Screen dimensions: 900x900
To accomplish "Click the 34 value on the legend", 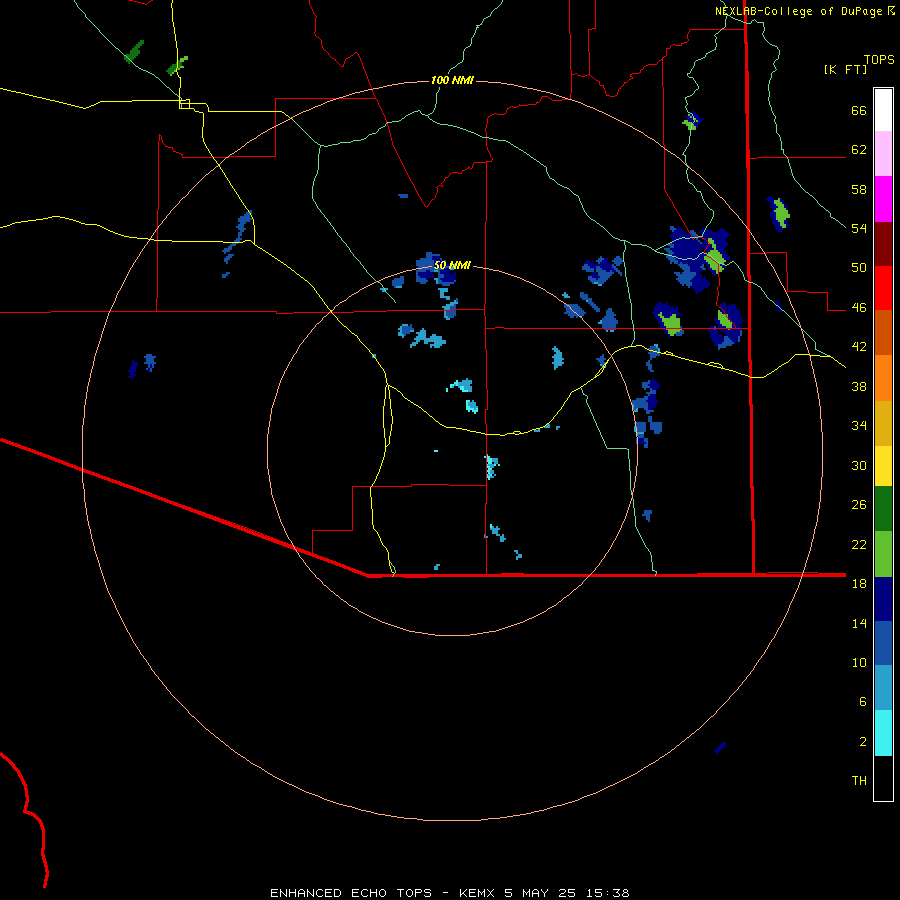I will (x=859, y=426).
